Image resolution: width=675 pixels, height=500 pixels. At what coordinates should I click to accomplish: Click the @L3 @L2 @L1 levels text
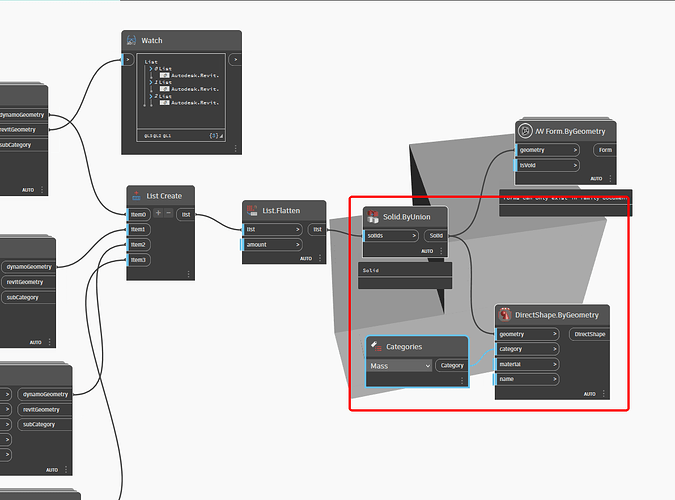[158, 136]
